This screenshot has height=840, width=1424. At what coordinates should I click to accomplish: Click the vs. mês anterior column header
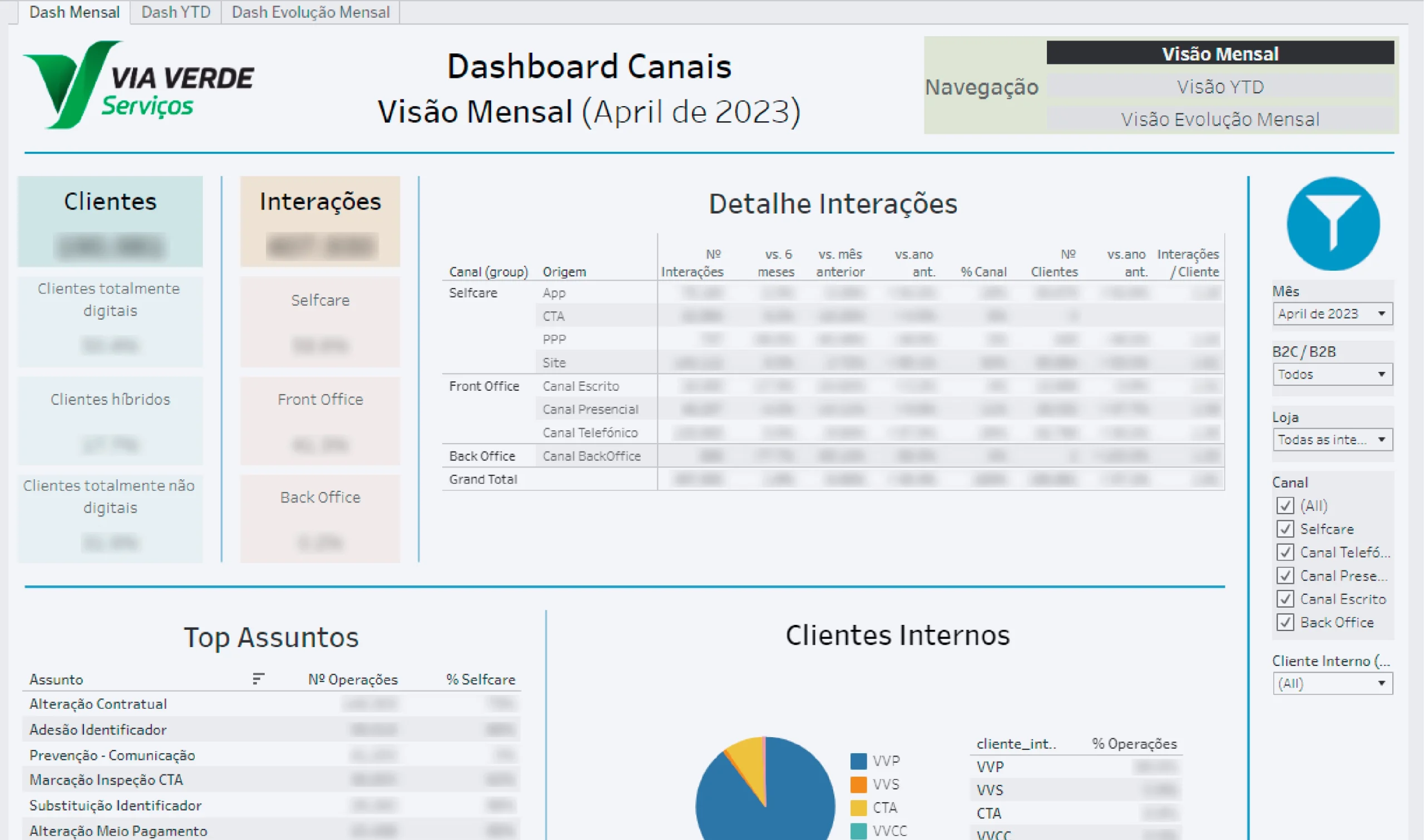point(840,262)
